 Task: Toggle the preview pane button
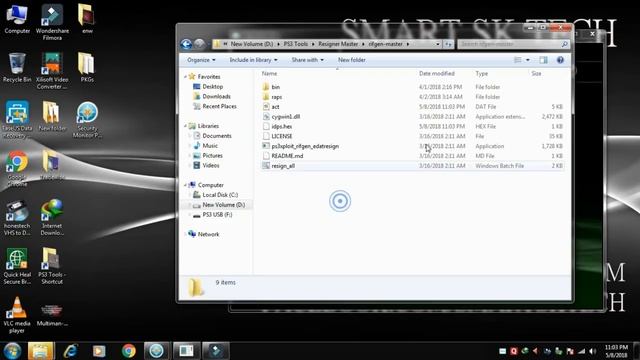tap(543, 60)
